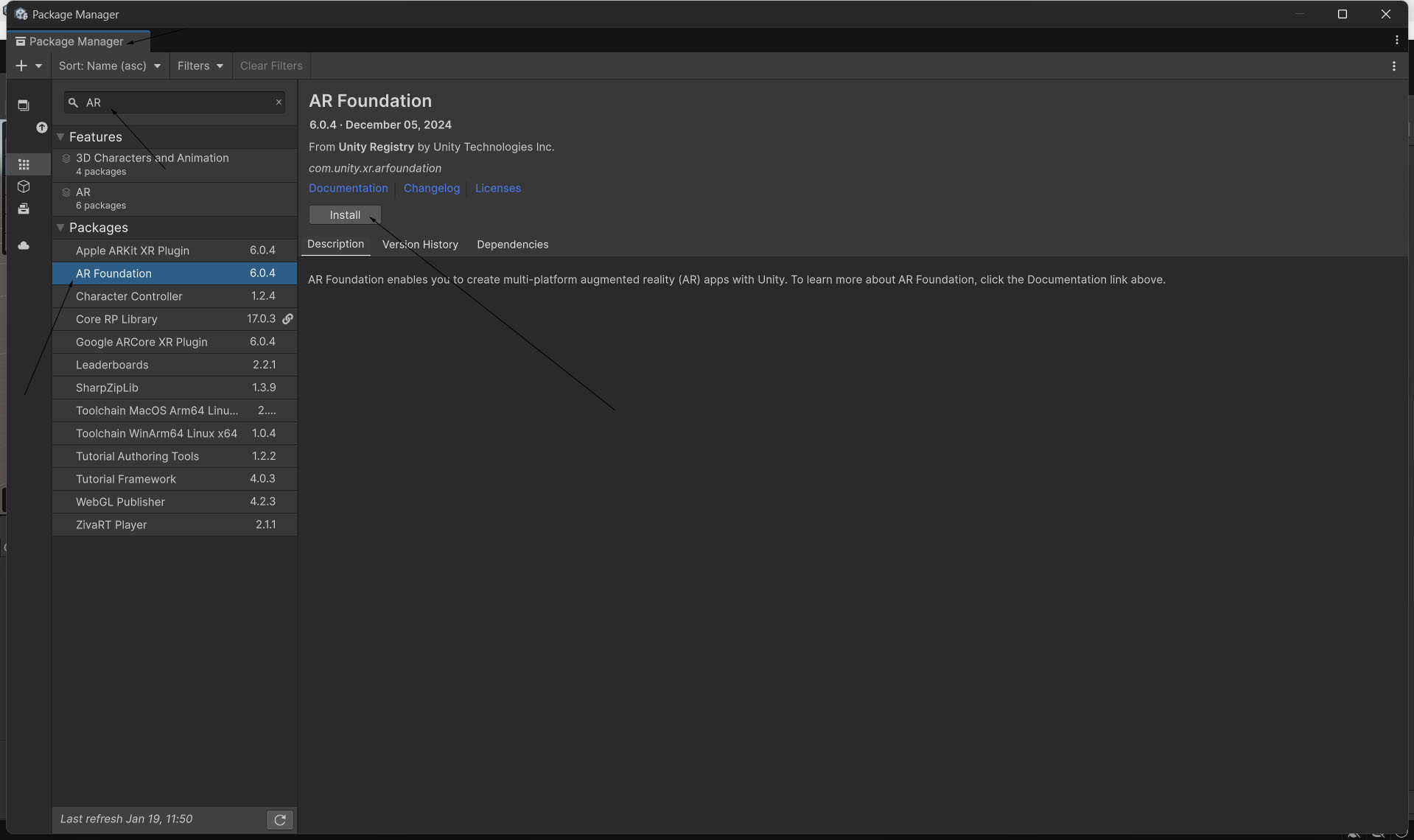The width and height of the screenshot is (1414, 840).
Task: Click into the package search field
Action: click(x=177, y=102)
